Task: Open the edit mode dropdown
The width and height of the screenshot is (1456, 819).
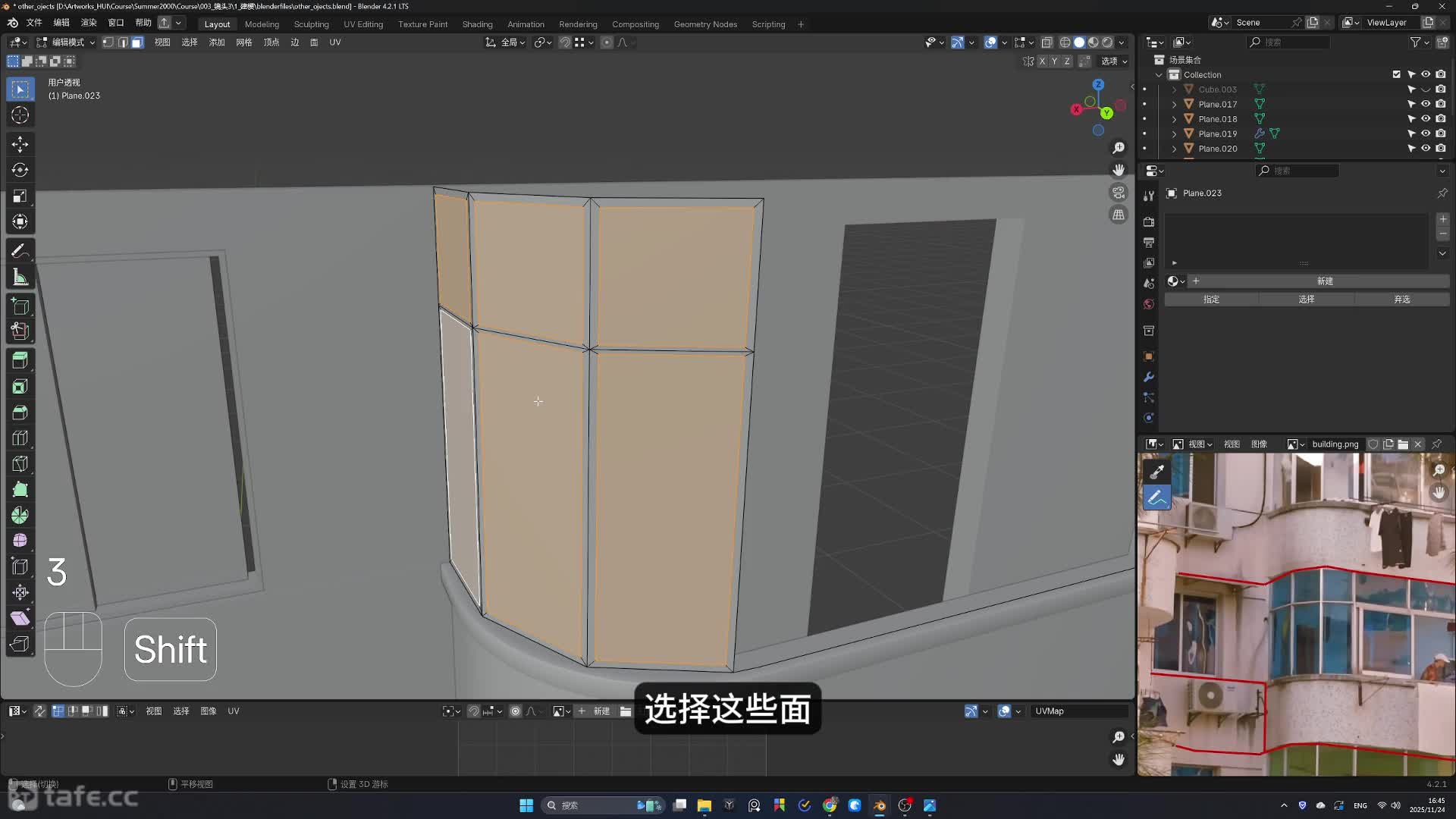Action: [67, 42]
